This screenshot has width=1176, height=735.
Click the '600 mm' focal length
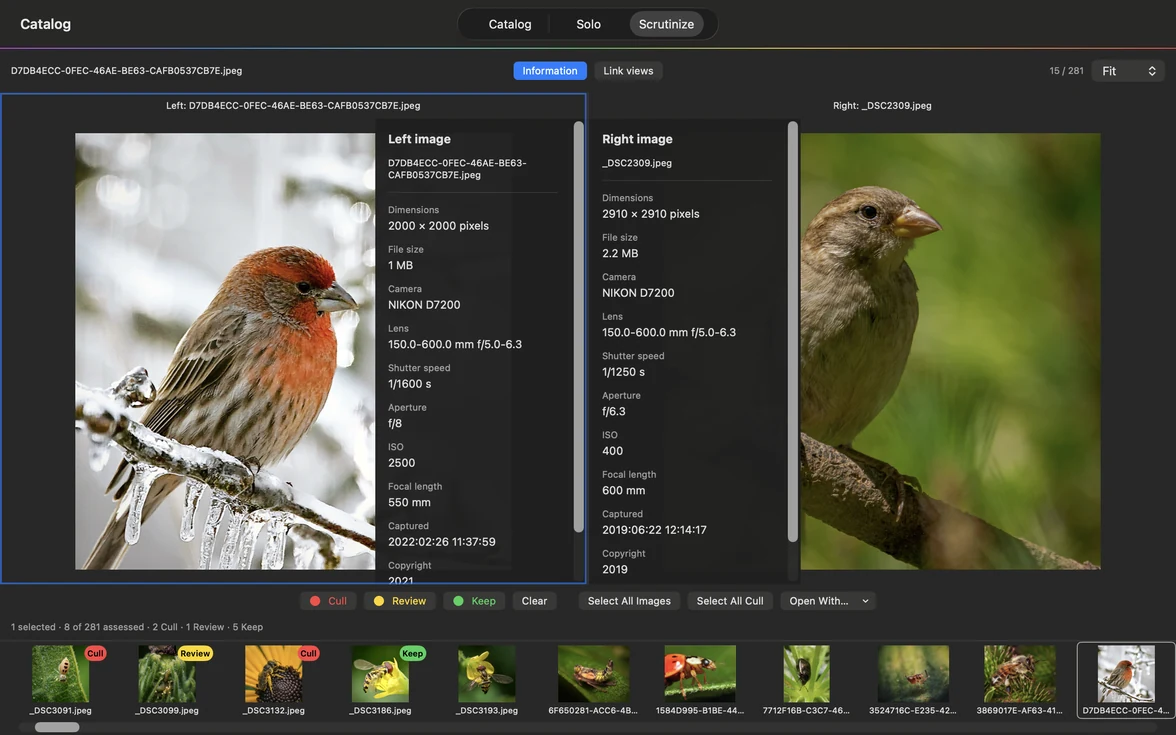pyautogui.click(x=623, y=490)
